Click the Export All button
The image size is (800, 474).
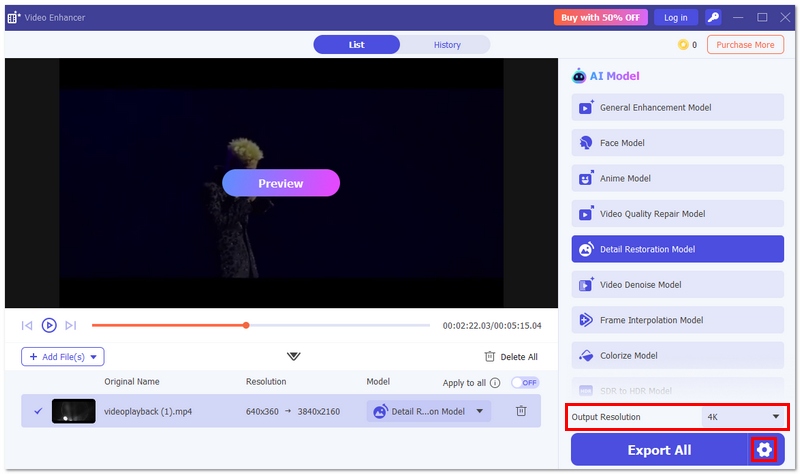[659, 450]
